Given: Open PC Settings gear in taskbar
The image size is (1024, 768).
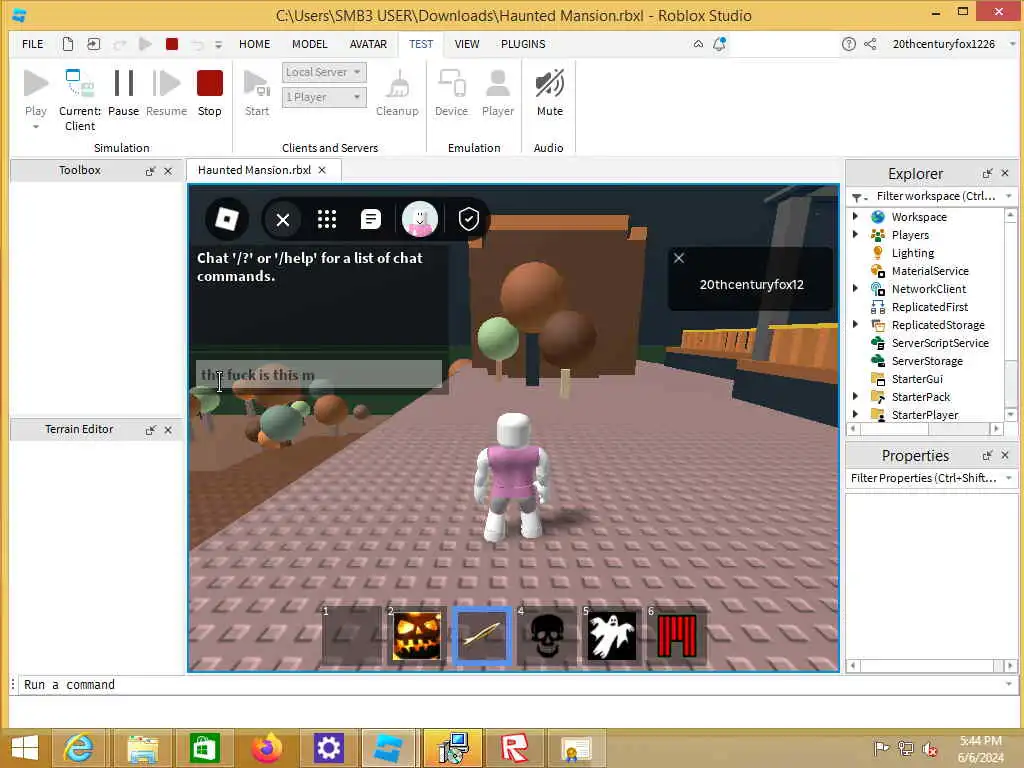Looking at the screenshot, I should click(328, 748).
